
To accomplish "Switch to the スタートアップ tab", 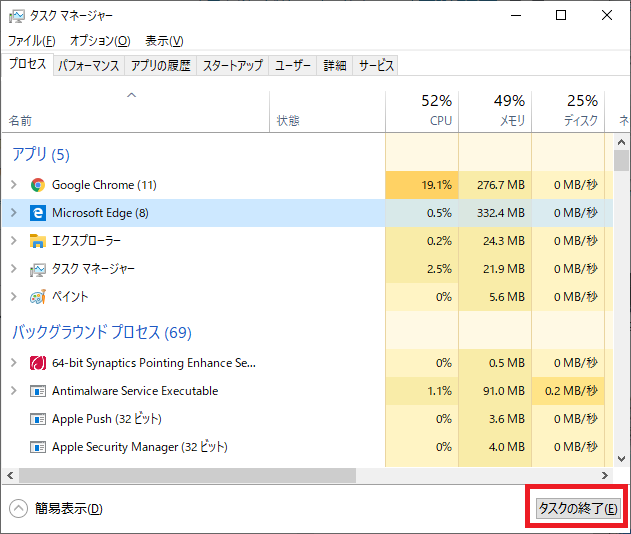I will coord(233,65).
